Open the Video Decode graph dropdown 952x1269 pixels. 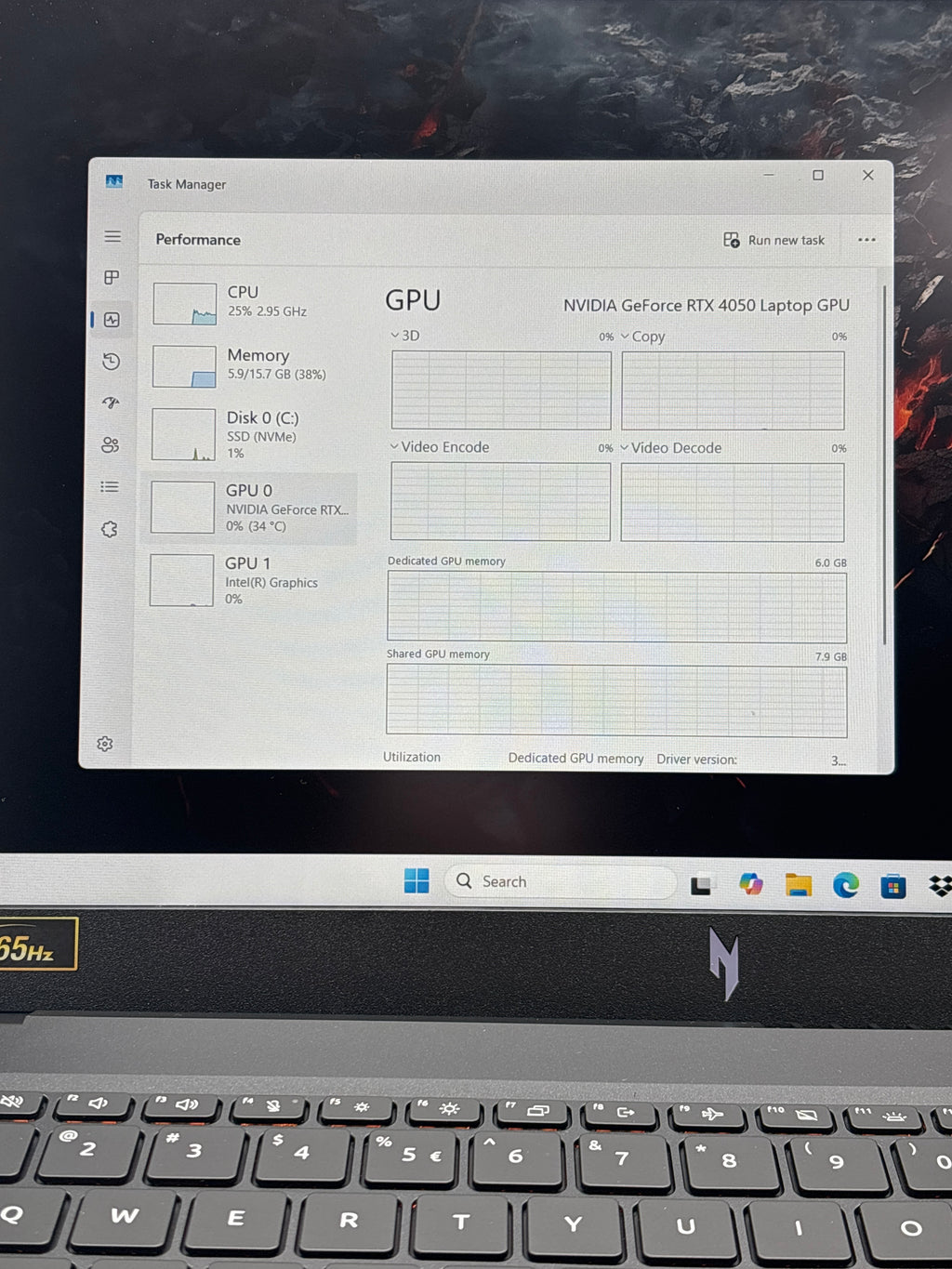[670, 448]
